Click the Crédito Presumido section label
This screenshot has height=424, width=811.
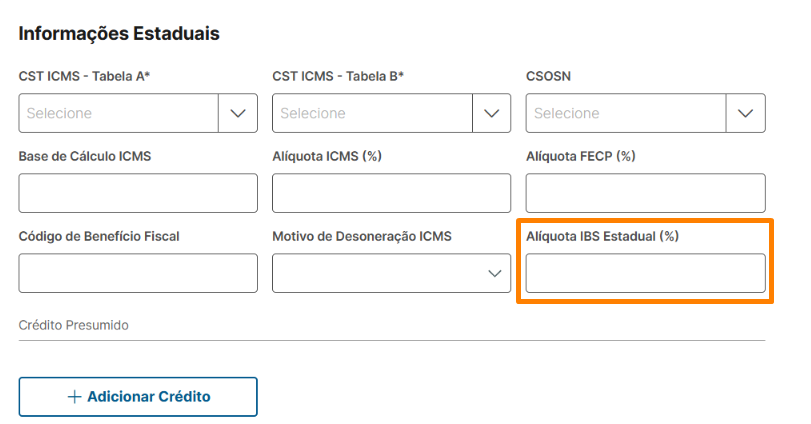(x=74, y=325)
